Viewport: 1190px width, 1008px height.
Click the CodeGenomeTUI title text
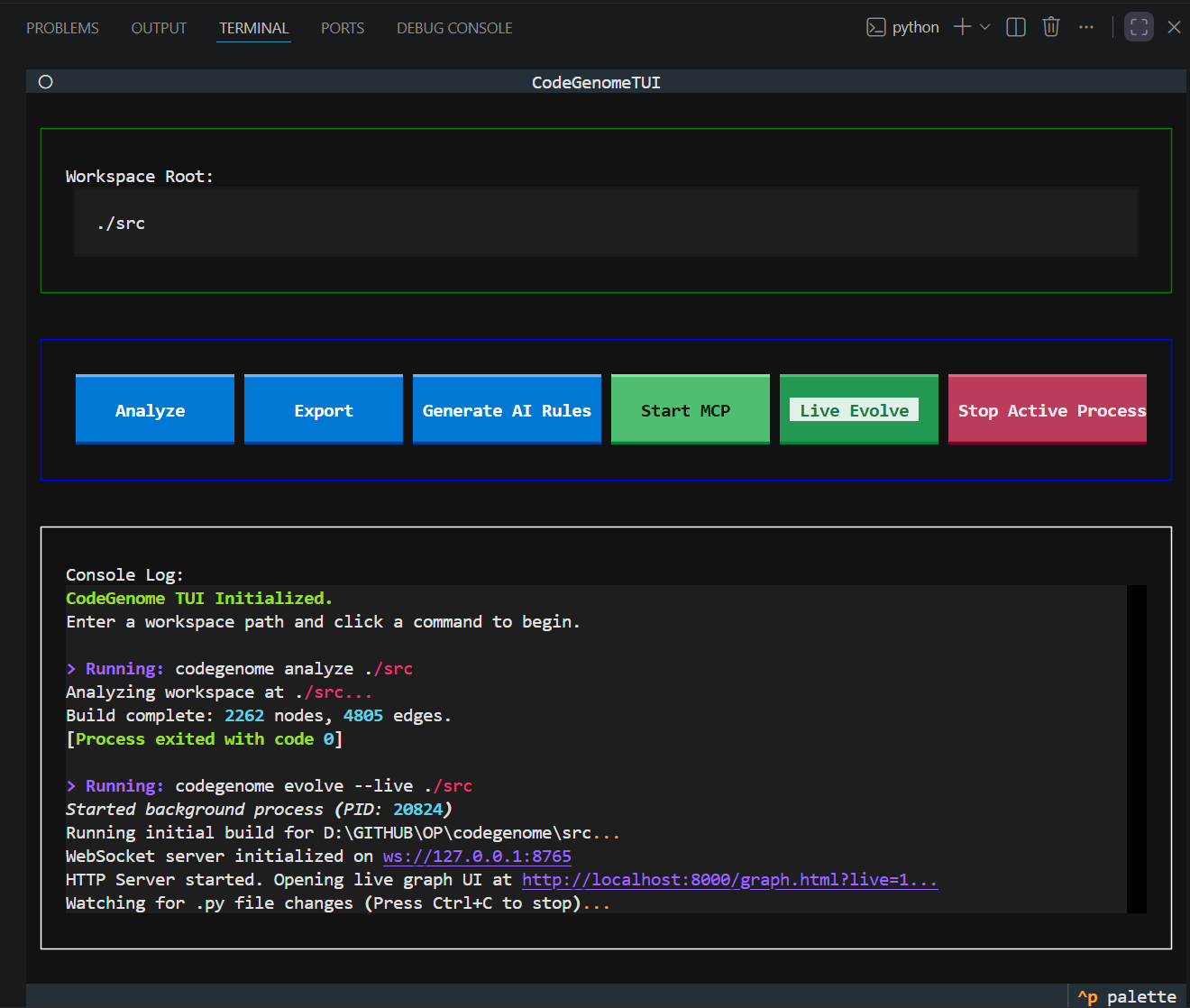pyautogui.click(x=596, y=82)
